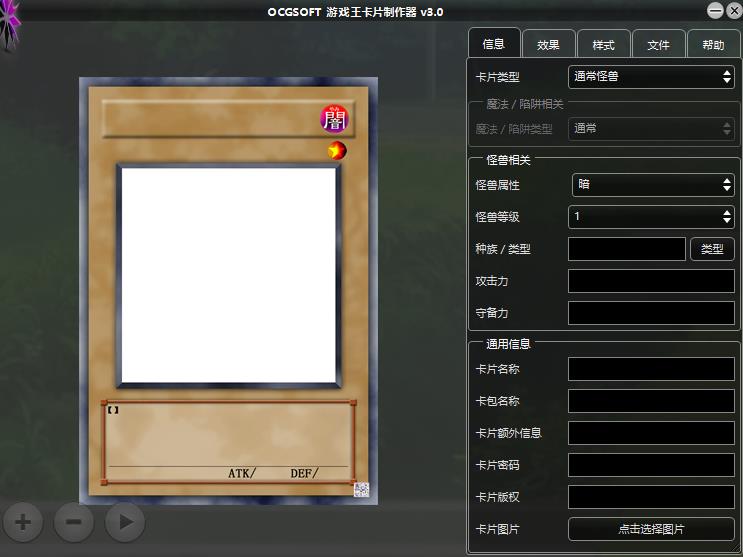Open the 帮助 tab
The height and width of the screenshot is (557, 743).
coord(713,45)
